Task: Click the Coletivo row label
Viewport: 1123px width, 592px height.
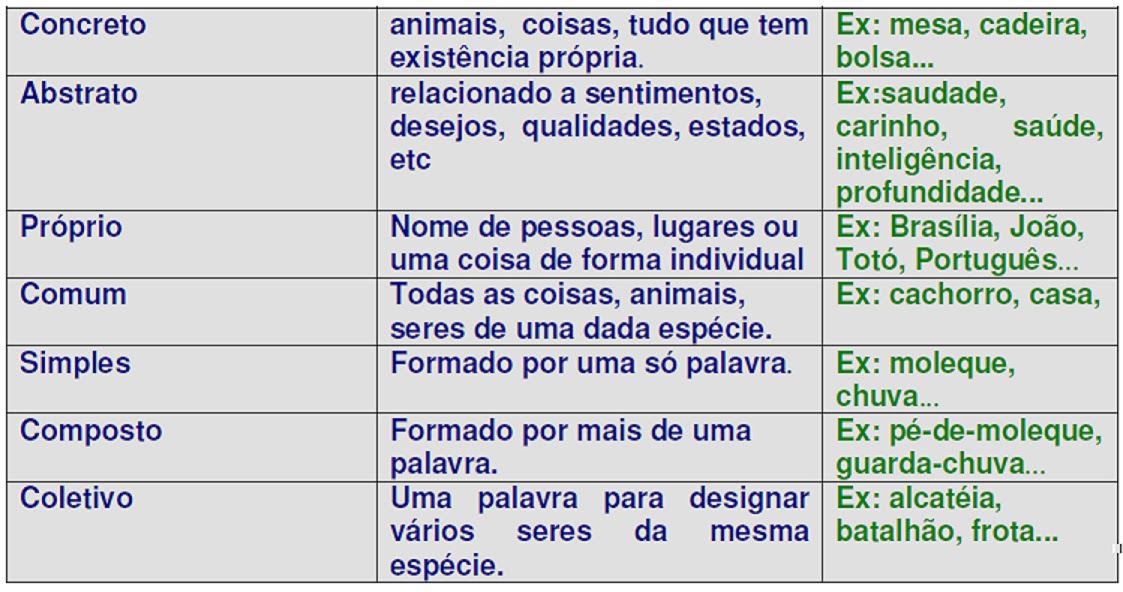Action: 77,498
